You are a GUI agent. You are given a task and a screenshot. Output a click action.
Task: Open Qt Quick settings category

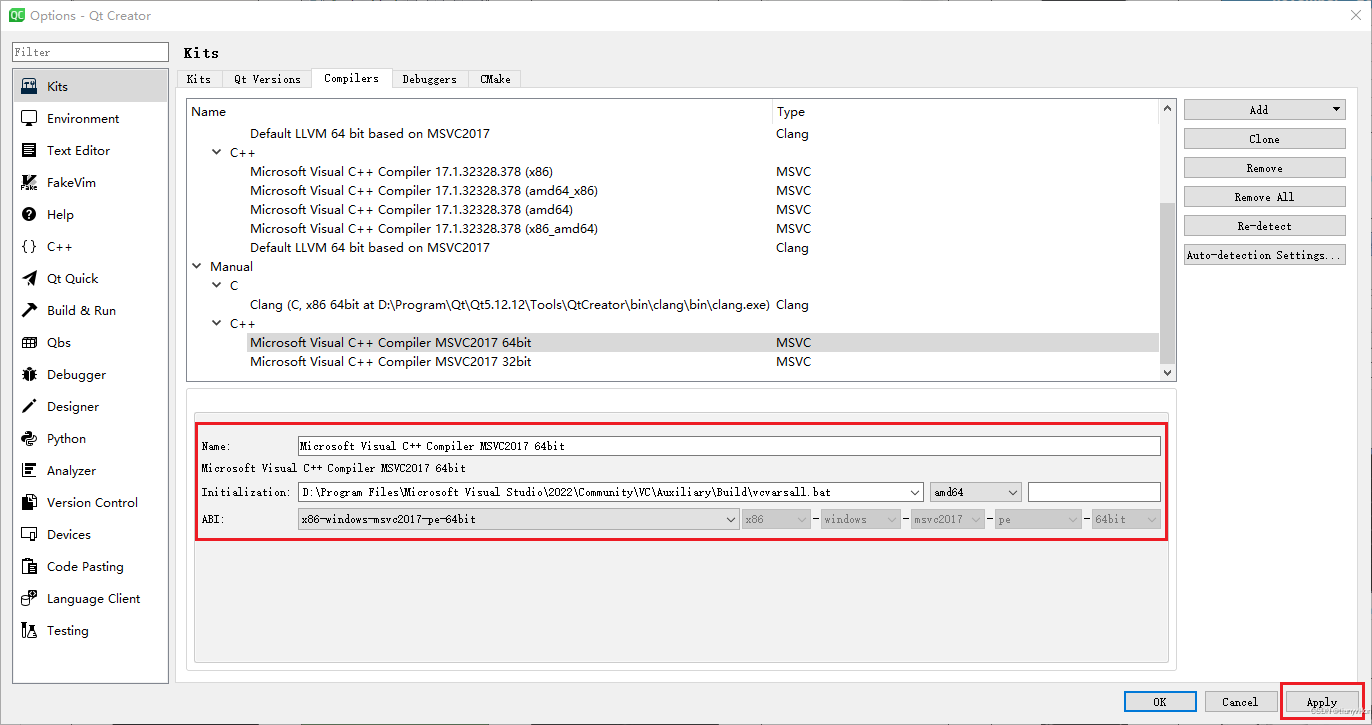pos(90,278)
